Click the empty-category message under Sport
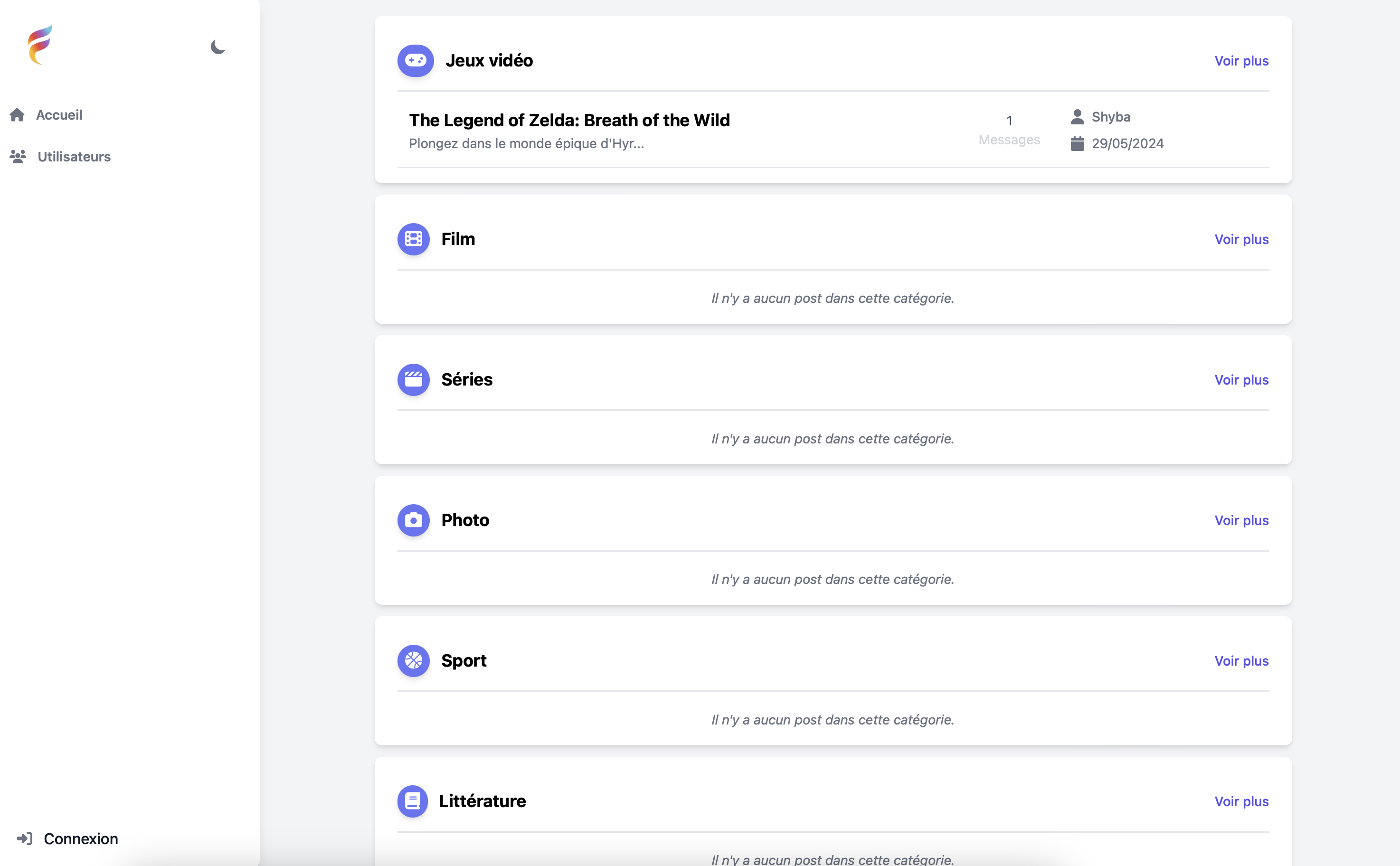Screen dimensions: 1400x866 (x=832, y=720)
